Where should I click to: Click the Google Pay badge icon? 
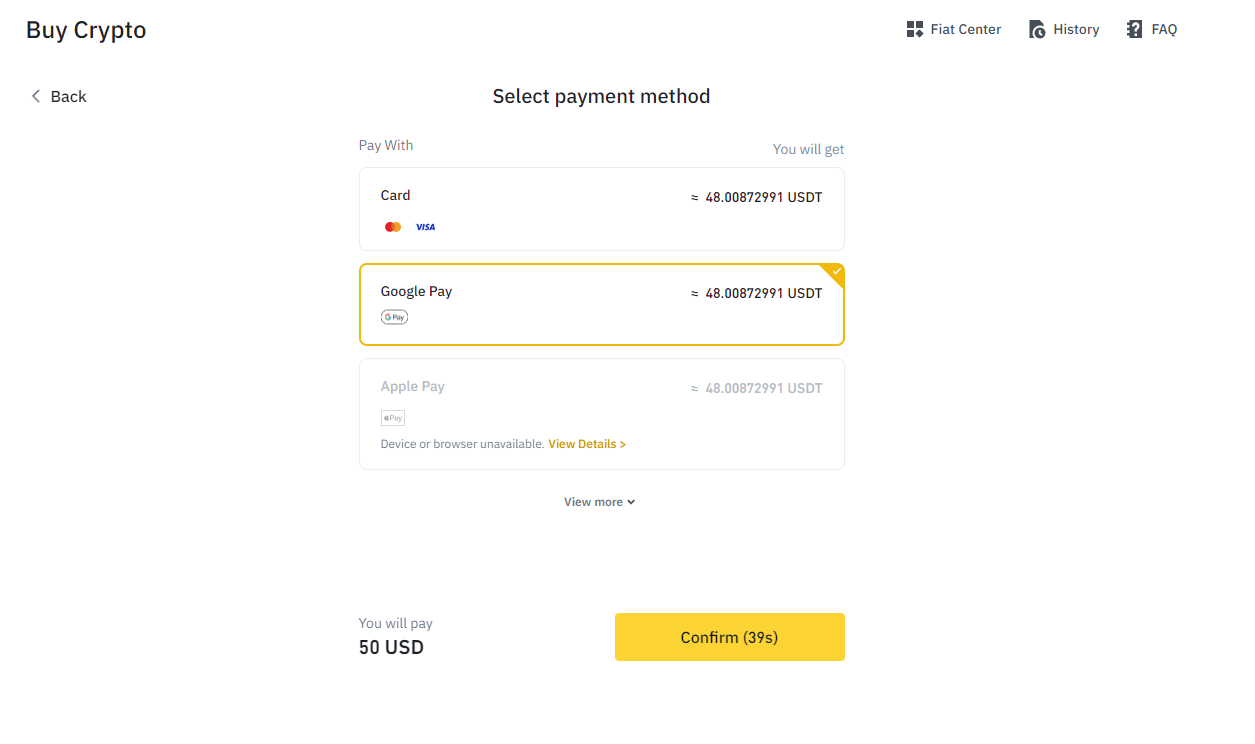tap(394, 317)
